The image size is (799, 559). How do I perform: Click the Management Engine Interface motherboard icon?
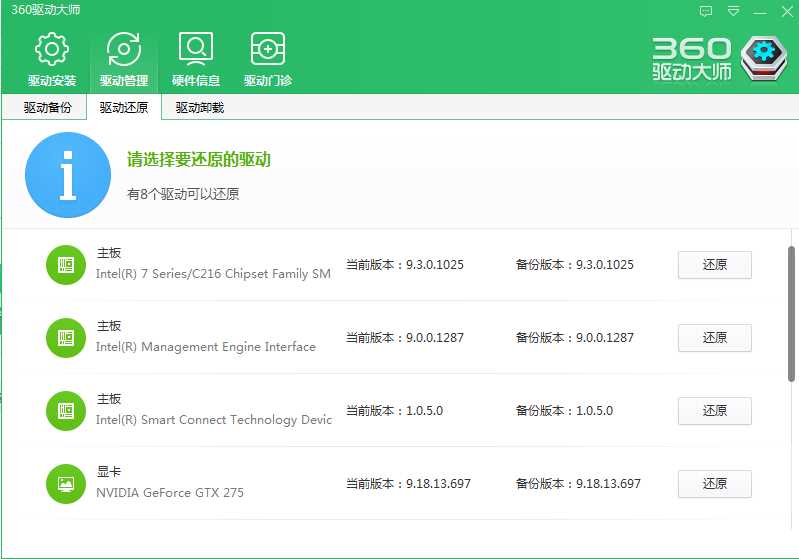(x=66, y=338)
